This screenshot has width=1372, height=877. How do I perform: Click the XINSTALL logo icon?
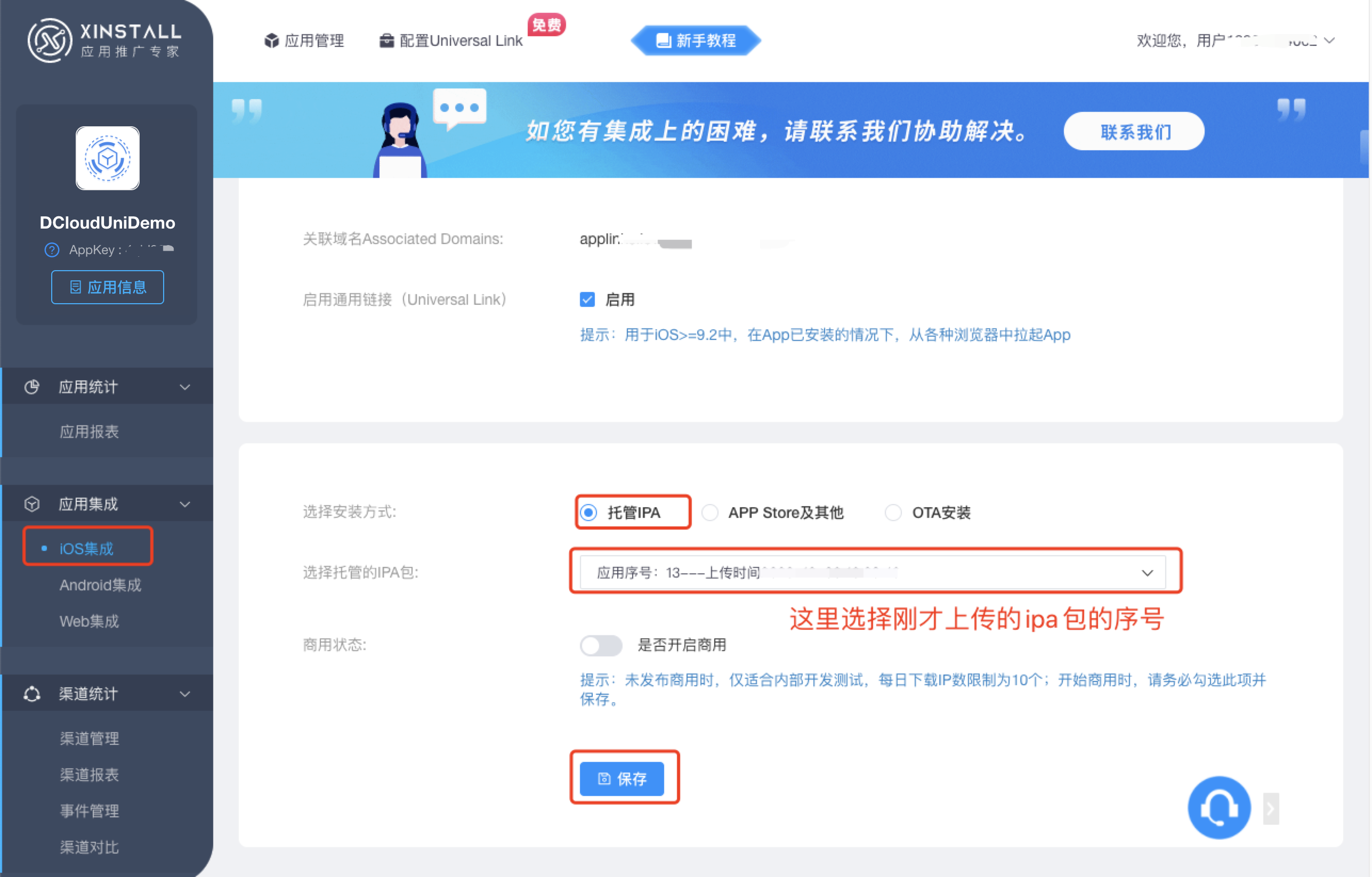[50, 40]
